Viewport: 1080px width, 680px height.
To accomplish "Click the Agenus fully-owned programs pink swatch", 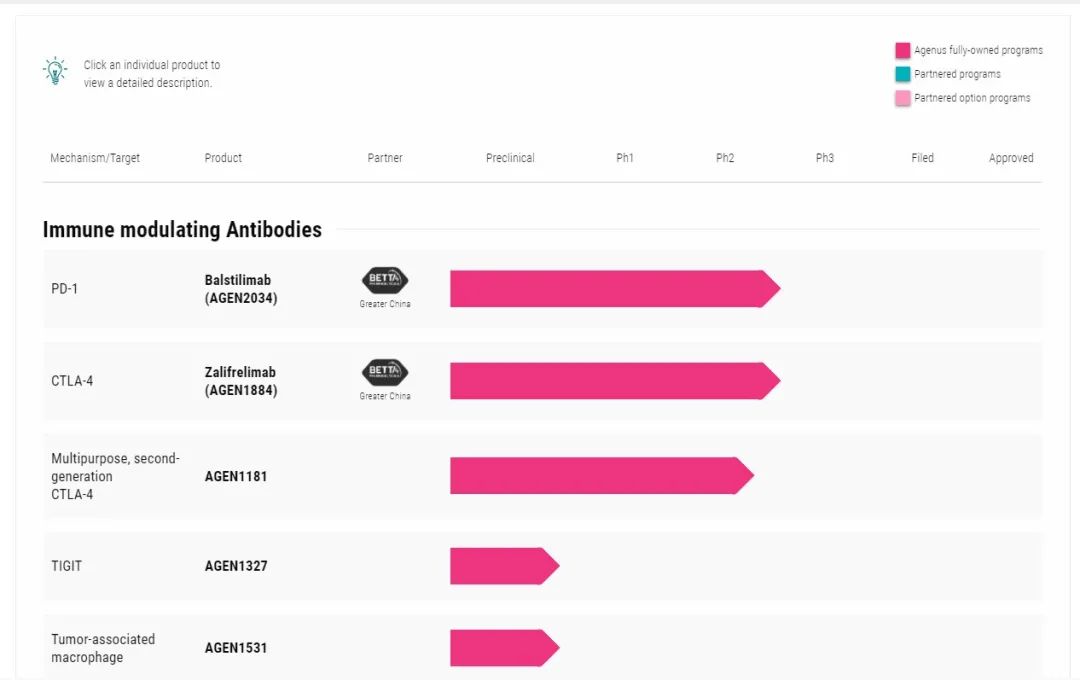I will 903,50.
